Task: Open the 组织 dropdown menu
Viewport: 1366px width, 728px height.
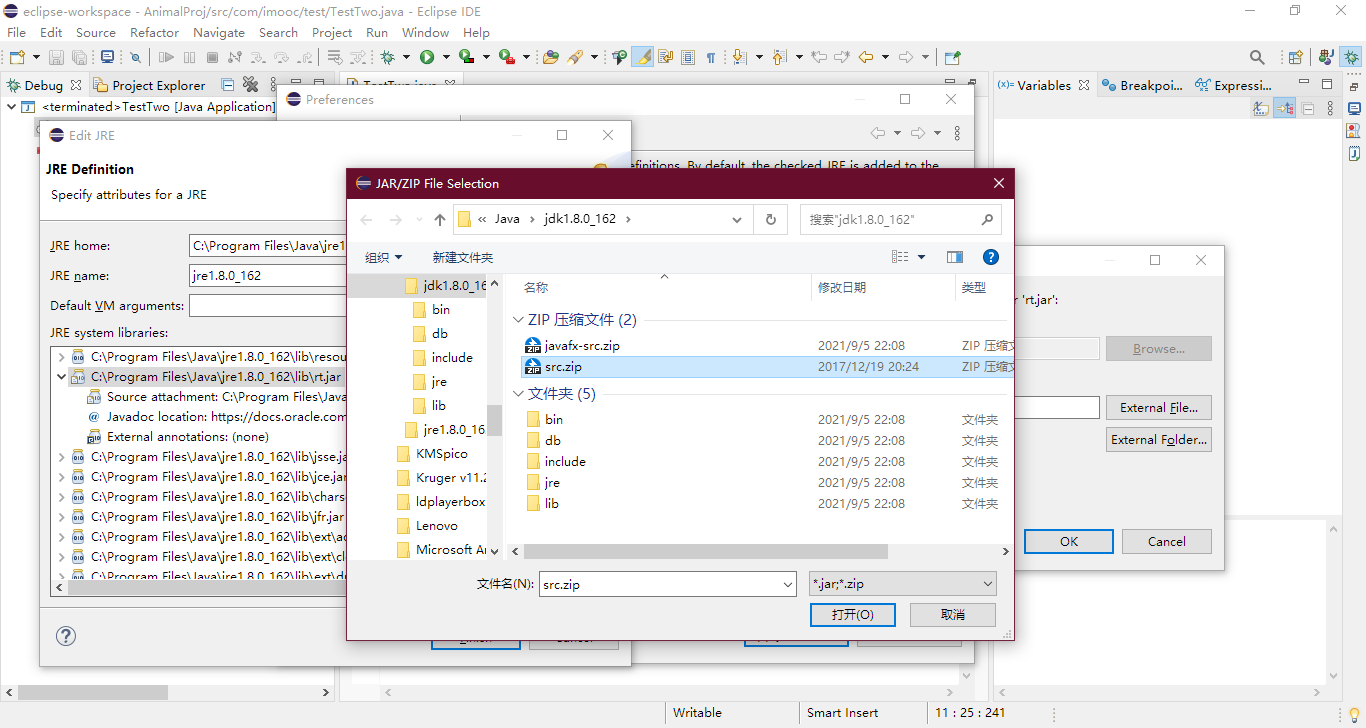Action: 384,257
